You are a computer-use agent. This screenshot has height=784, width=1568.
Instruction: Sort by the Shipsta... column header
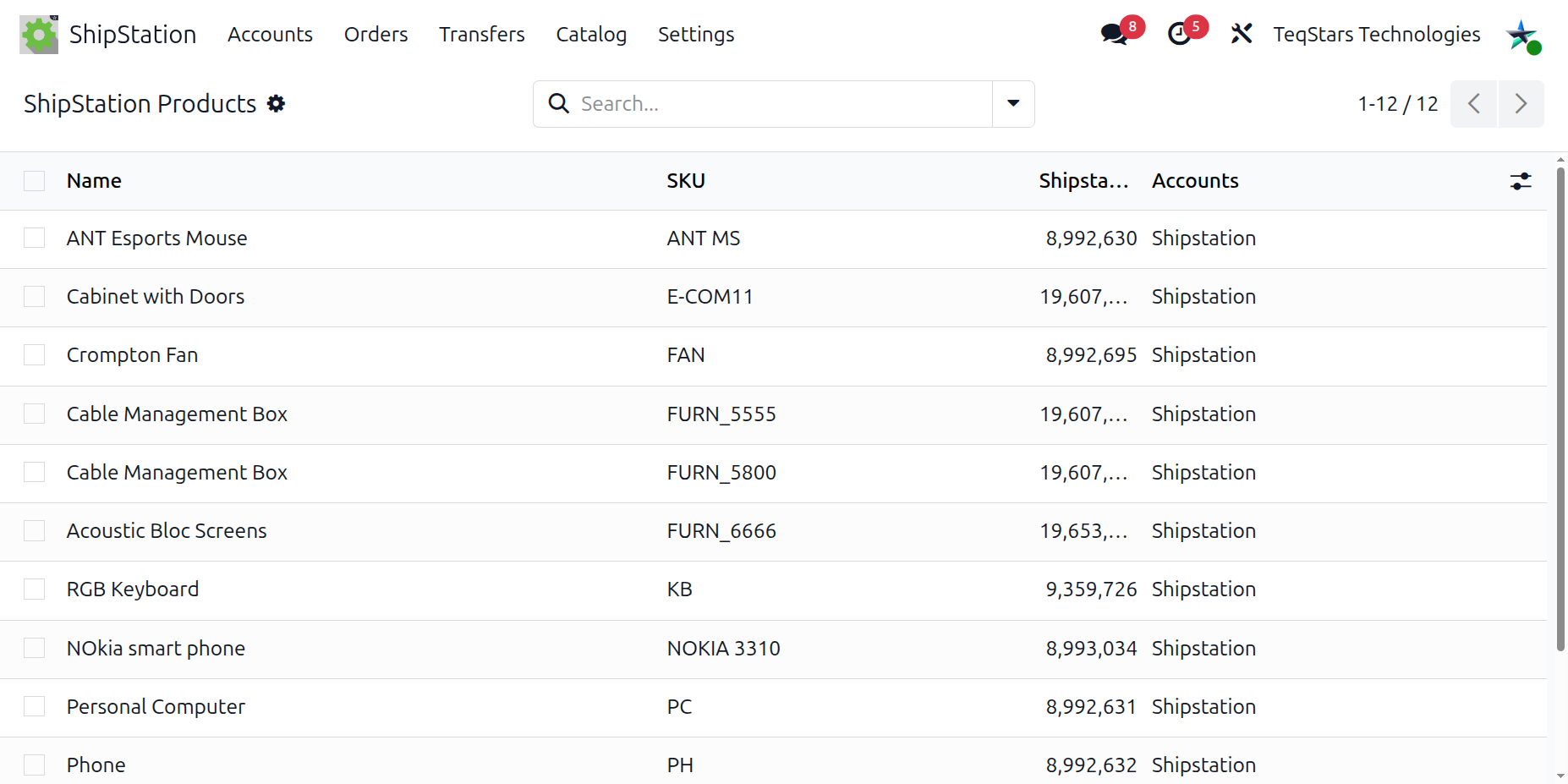pos(1083,181)
